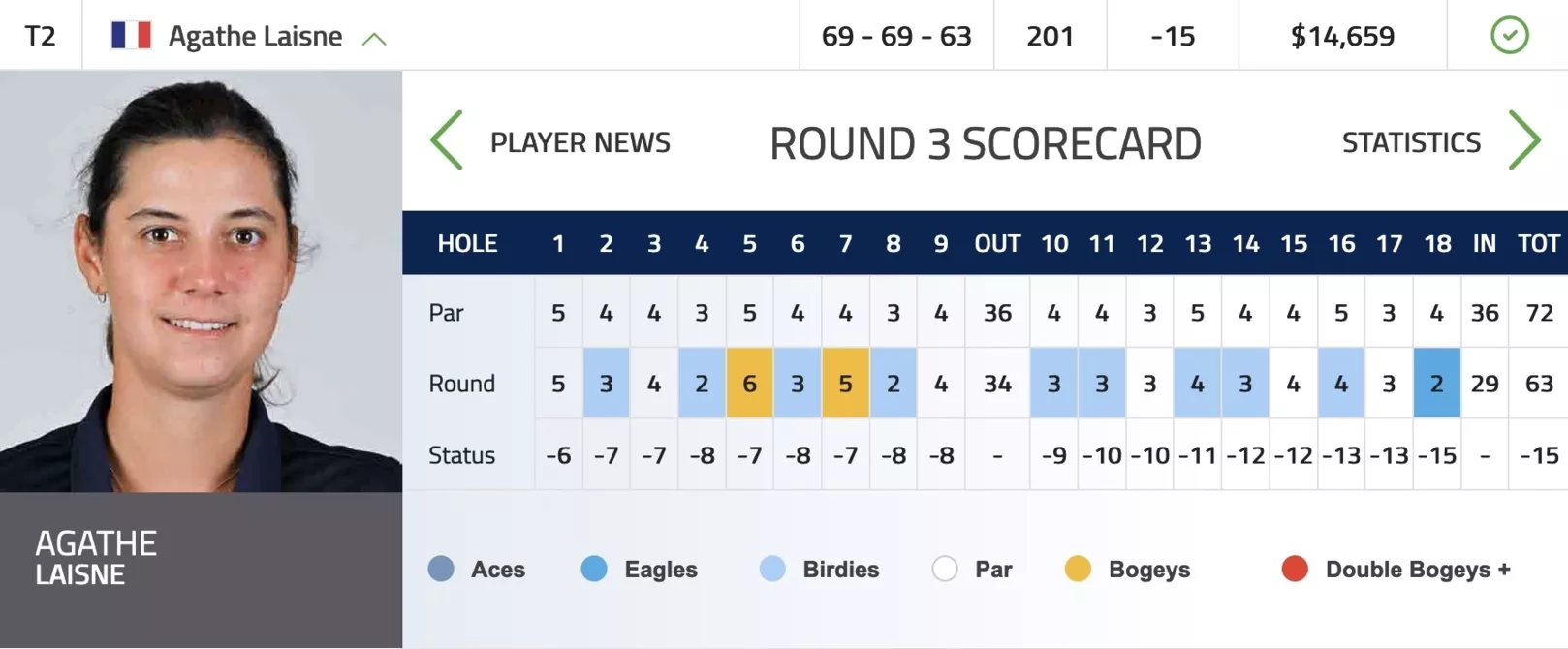Screen dimensions: 1568x649
Task: Go to next panel with right green arrow
Action: pos(1524,141)
